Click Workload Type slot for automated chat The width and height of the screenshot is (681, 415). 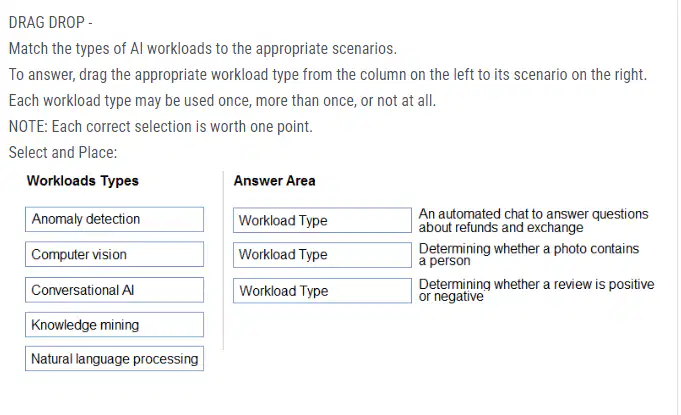tap(322, 220)
